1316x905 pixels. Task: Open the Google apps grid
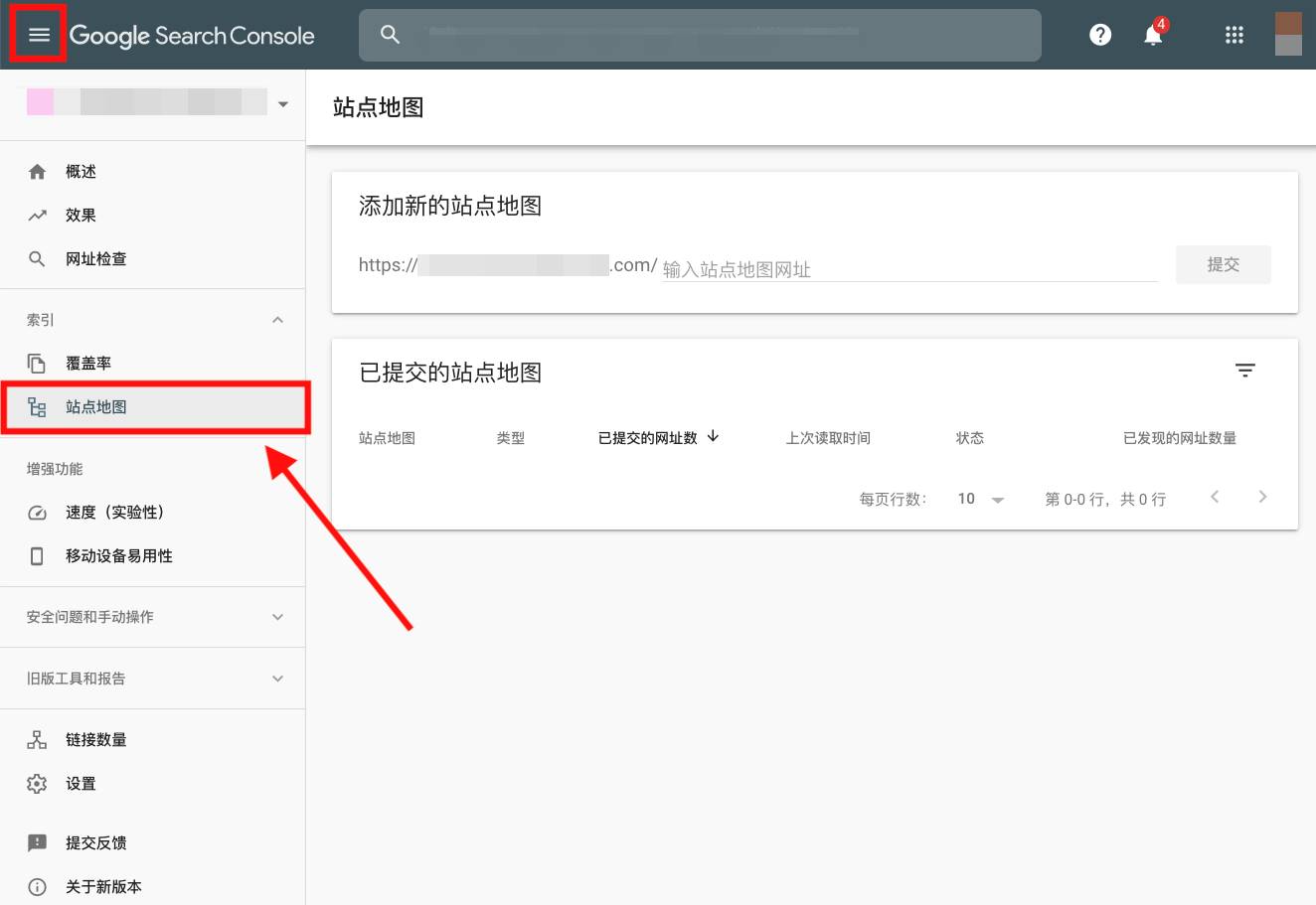coord(1234,35)
